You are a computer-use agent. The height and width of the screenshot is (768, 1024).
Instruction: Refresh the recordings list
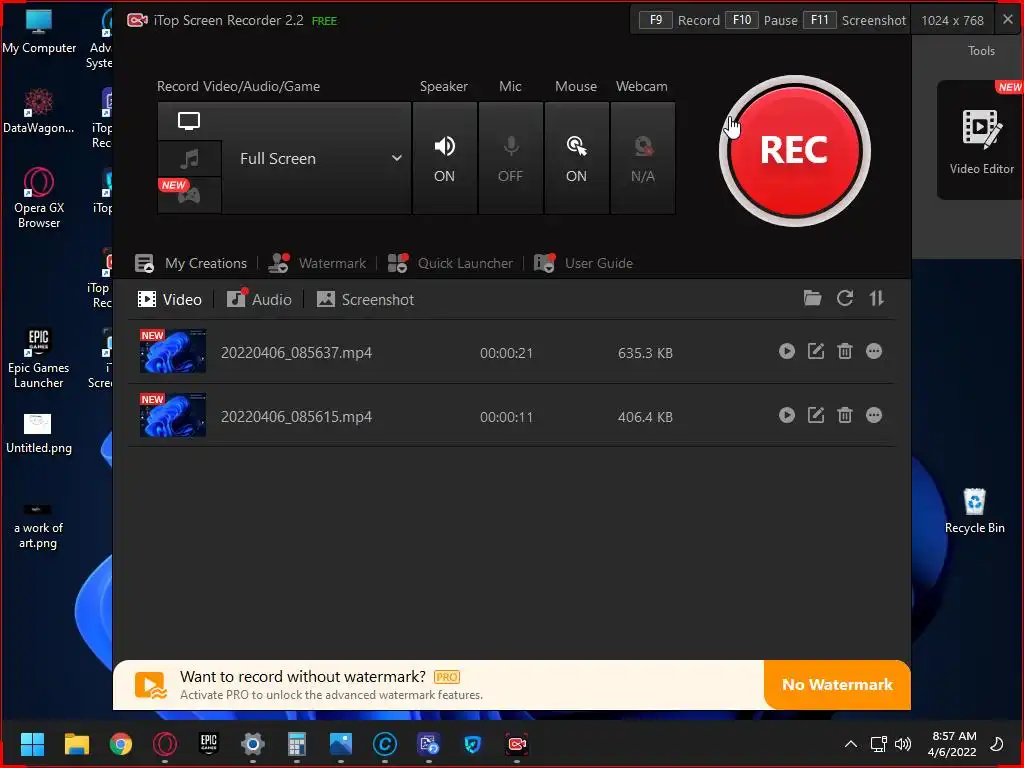[845, 298]
